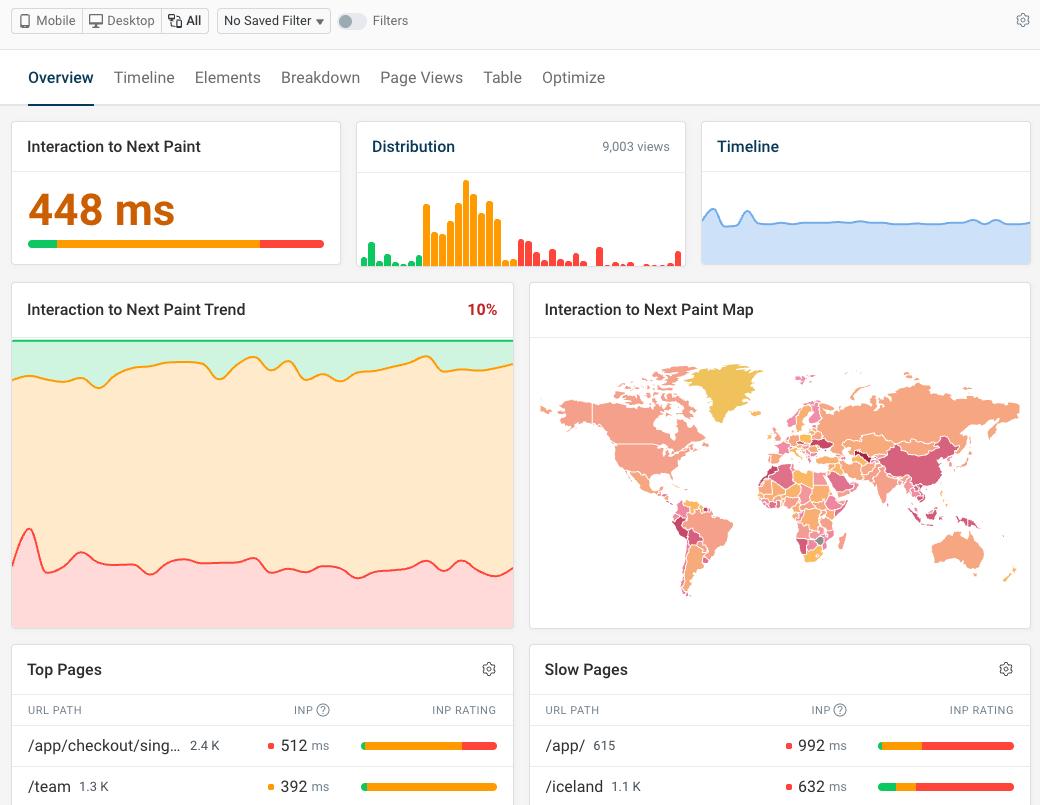Open the No Saved Filter dropdown
Image resolution: width=1040 pixels, height=805 pixels.
tap(273, 20)
